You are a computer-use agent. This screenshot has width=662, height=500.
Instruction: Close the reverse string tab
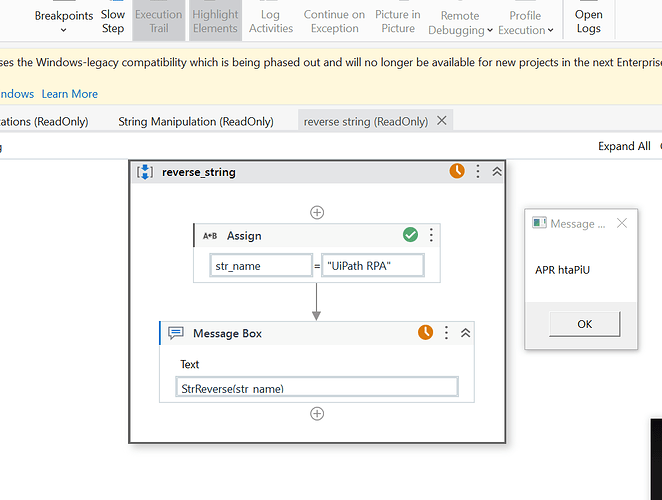tap(442, 121)
